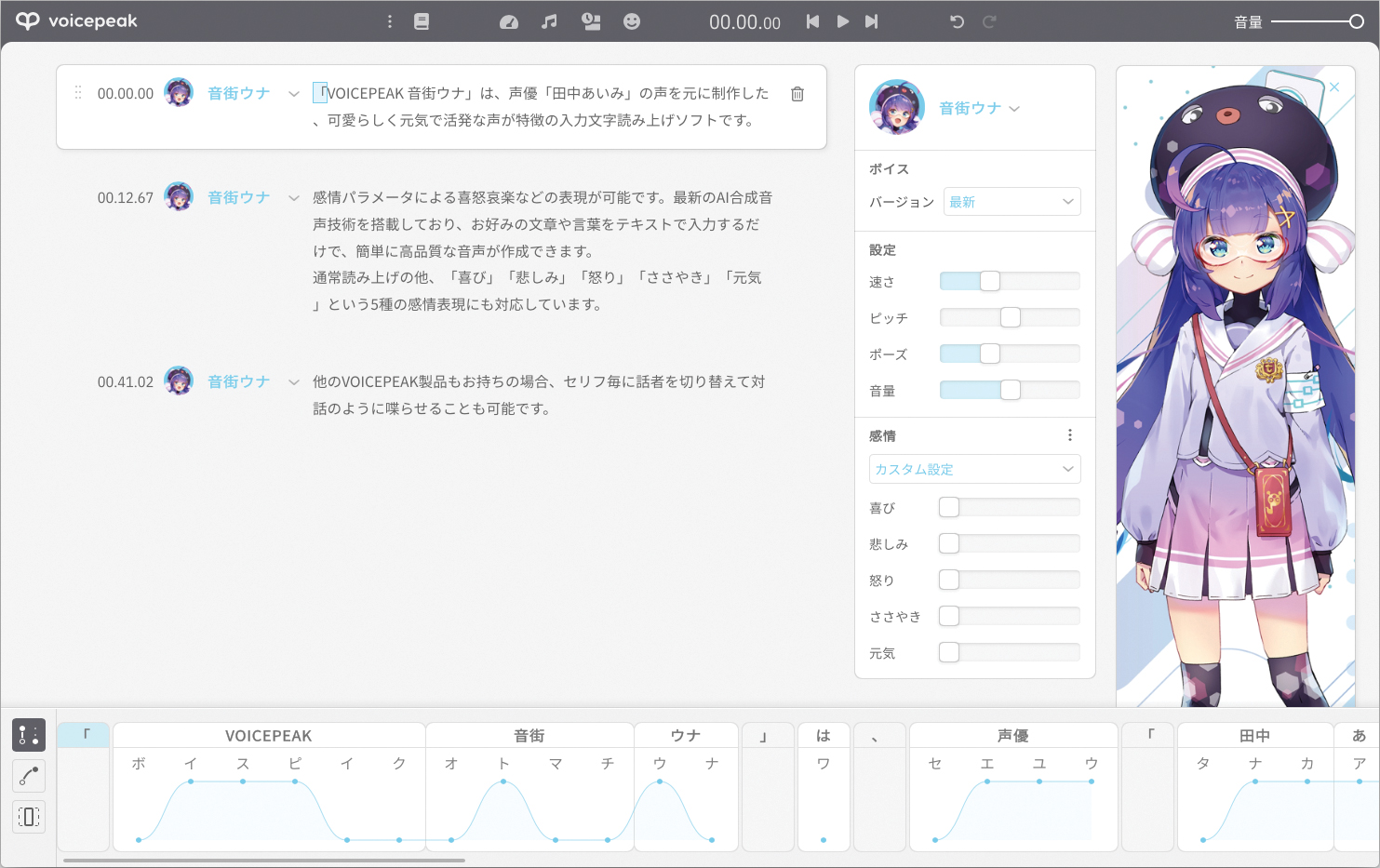Click the character illustration of 音街ウナ
The image size is (1380, 868).
click(1235, 386)
